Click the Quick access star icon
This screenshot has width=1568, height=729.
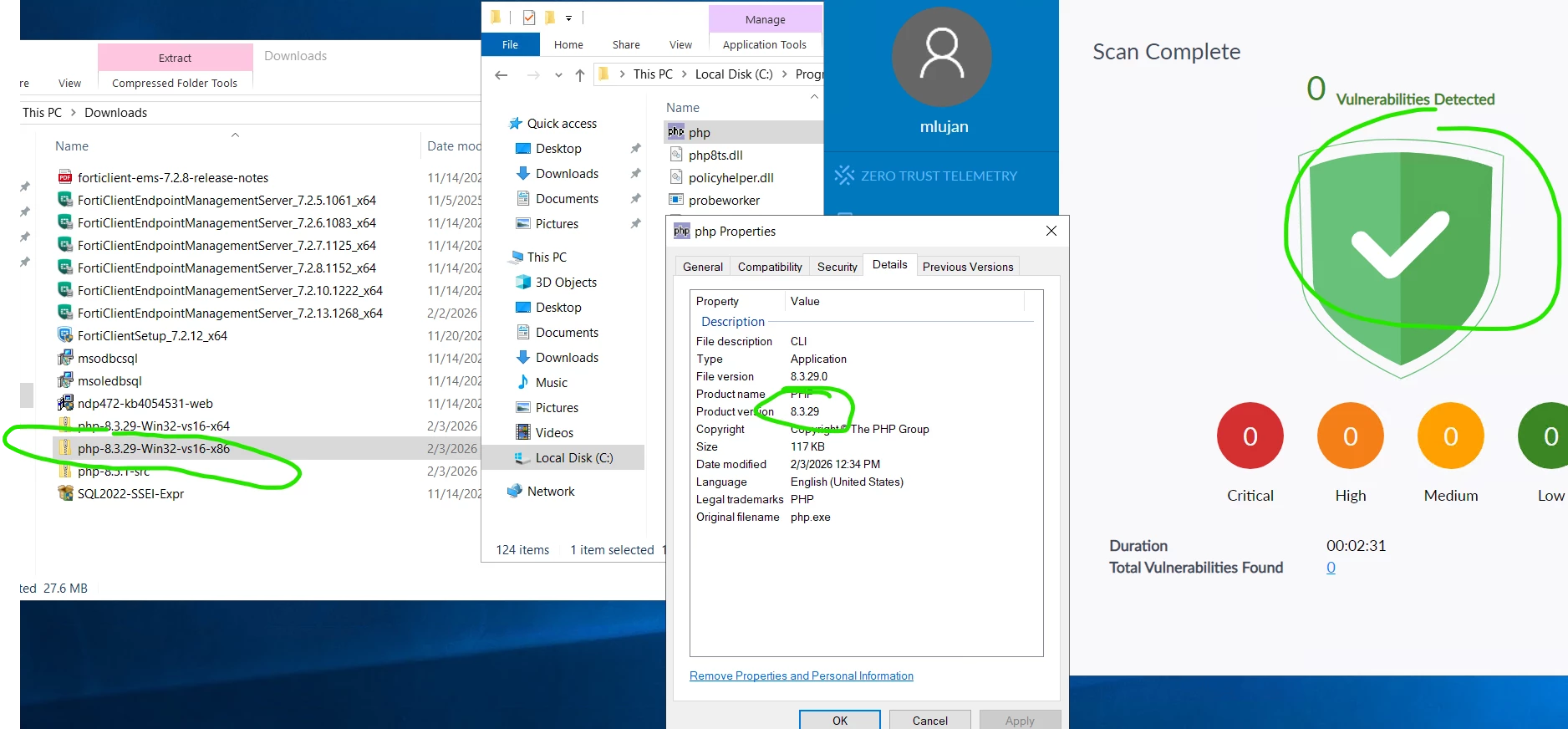[516, 123]
